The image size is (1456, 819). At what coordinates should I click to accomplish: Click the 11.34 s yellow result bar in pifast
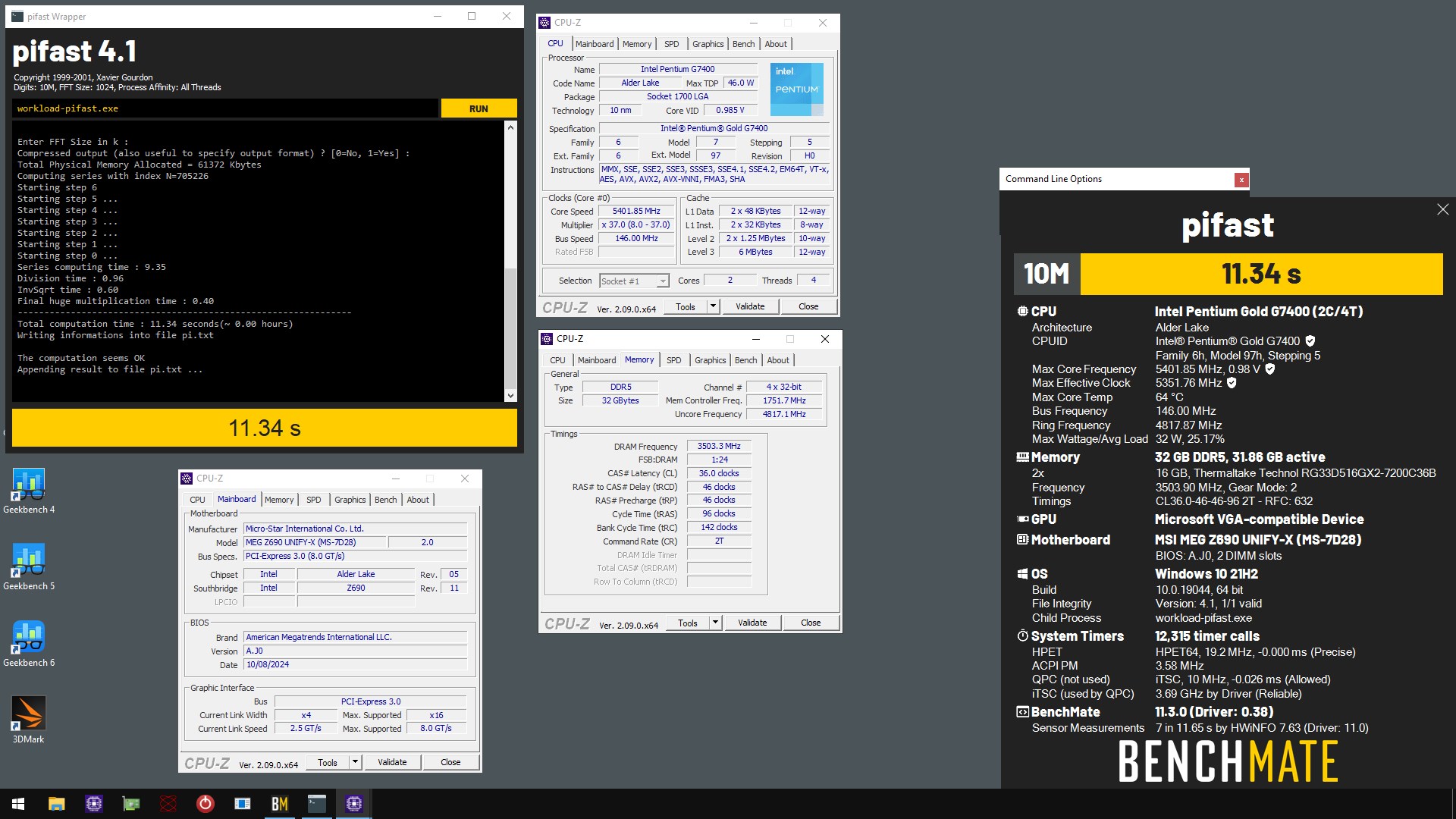pos(265,428)
